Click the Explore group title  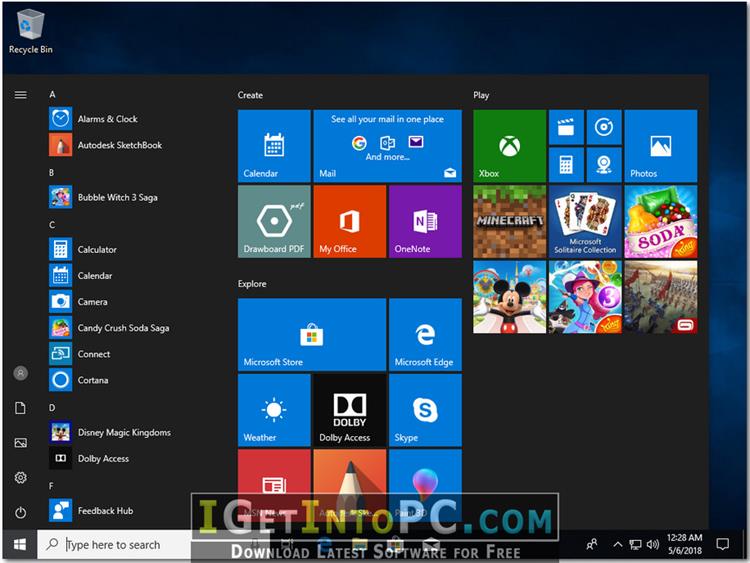252,284
